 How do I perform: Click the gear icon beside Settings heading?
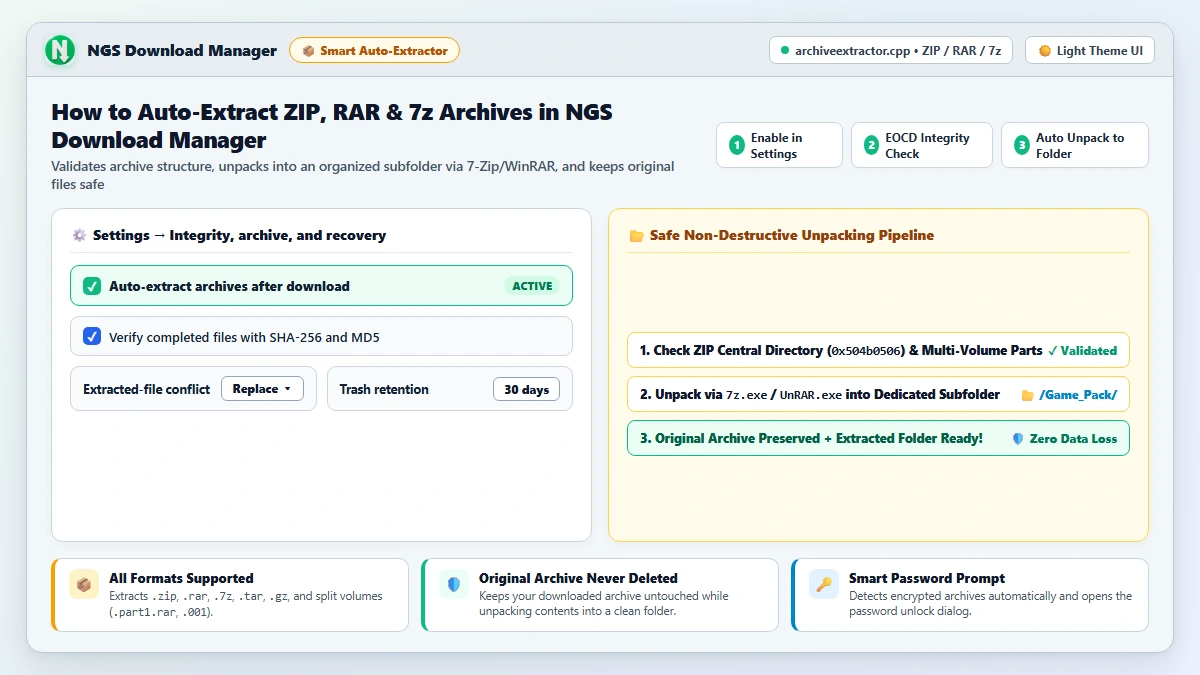pos(79,235)
